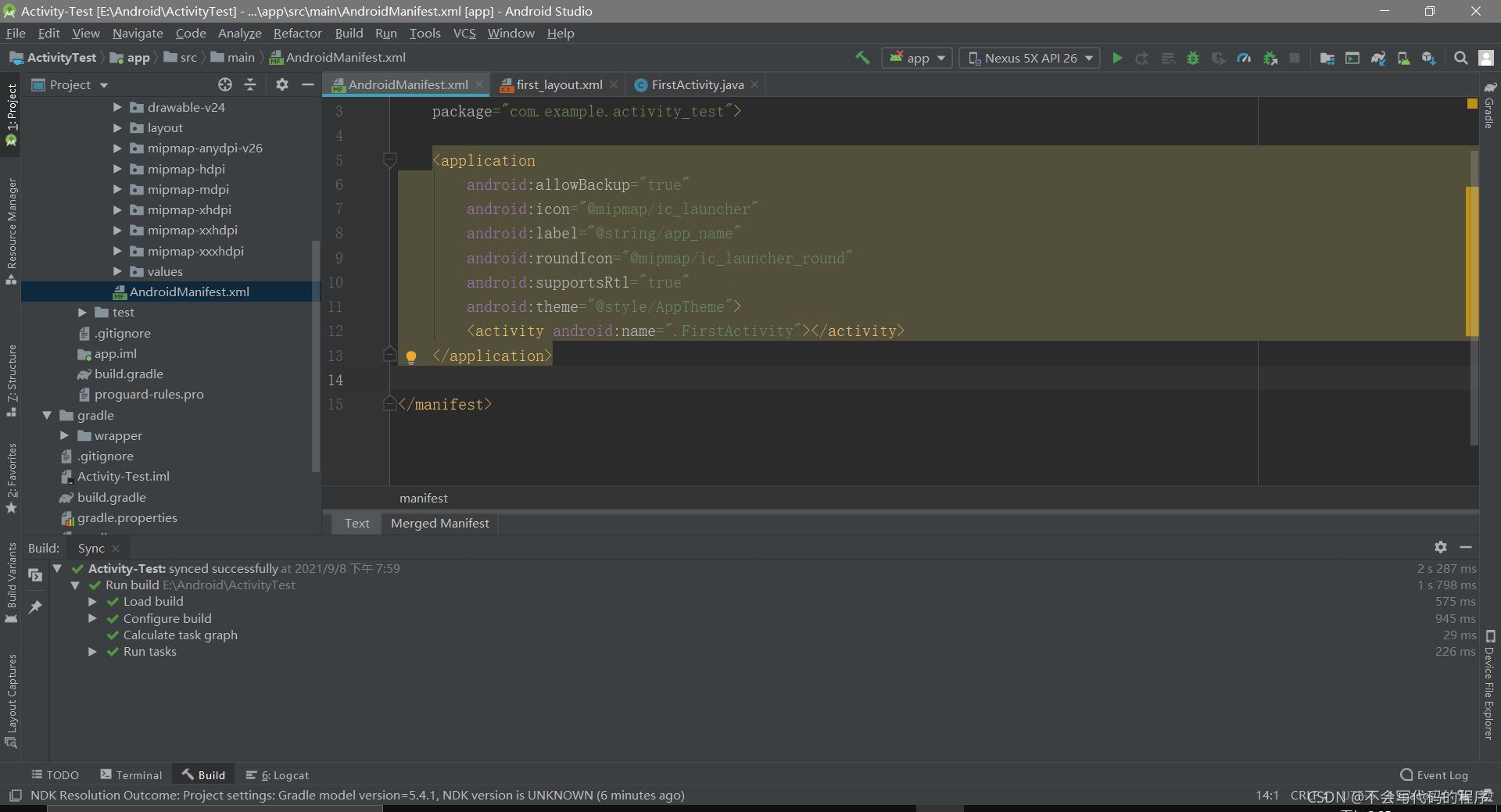Toggle the Layout Captures side panel

click(x=11, y=701)
